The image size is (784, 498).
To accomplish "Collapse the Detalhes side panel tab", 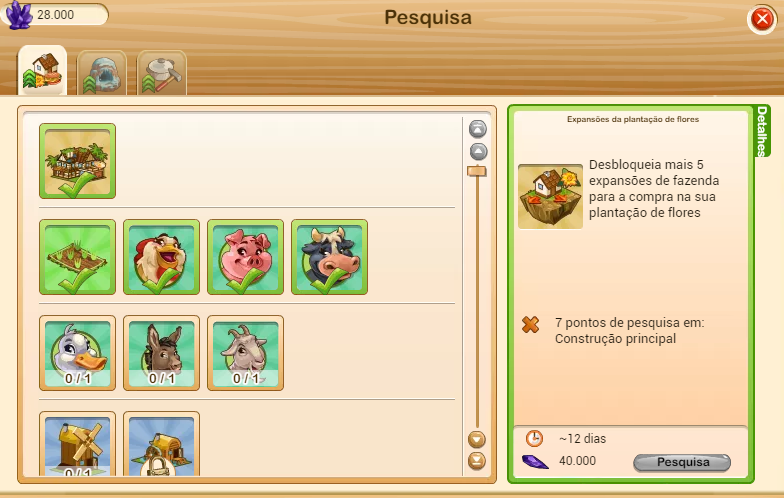I will click(x=762, y=131).
